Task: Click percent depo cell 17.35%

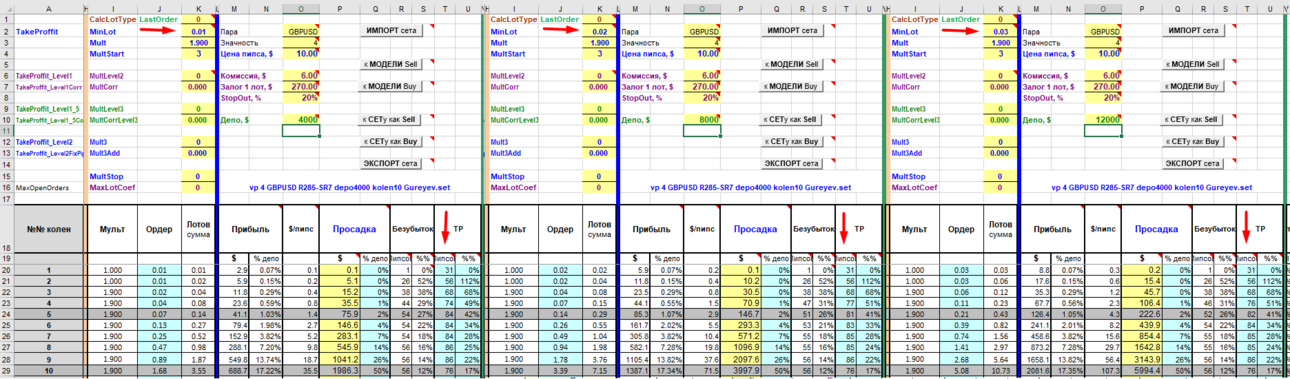Action: (x=1067, y=371)
